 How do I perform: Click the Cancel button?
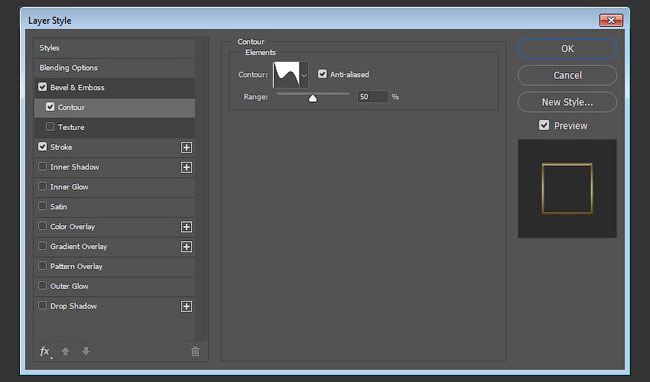tap(567, 75)
